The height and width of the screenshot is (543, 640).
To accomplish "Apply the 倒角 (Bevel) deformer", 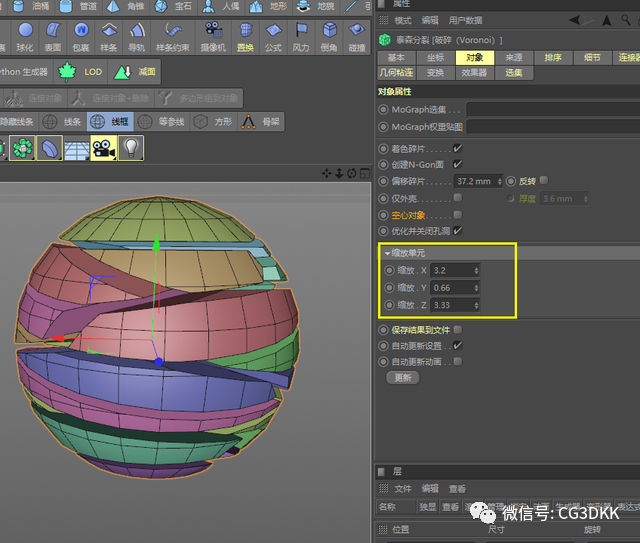I will click(329, 37).
